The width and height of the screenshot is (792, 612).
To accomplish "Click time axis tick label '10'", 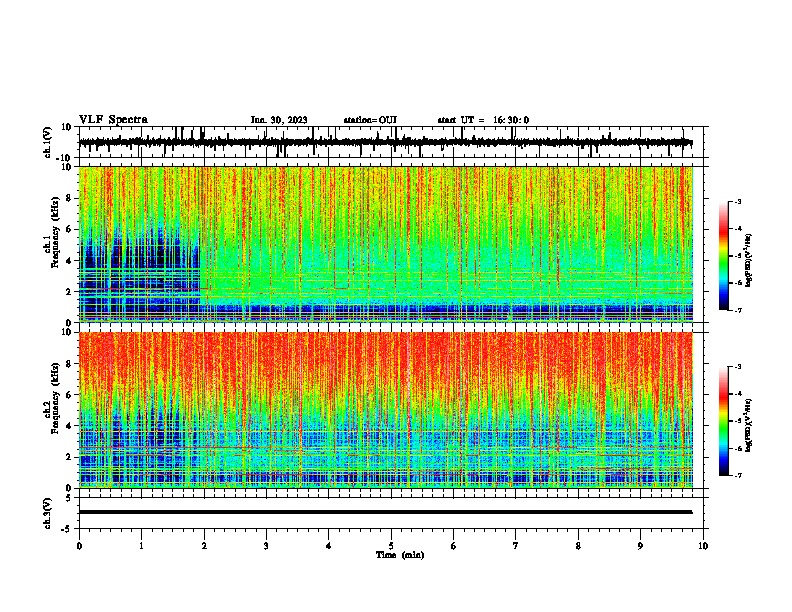I will (703, 546).
